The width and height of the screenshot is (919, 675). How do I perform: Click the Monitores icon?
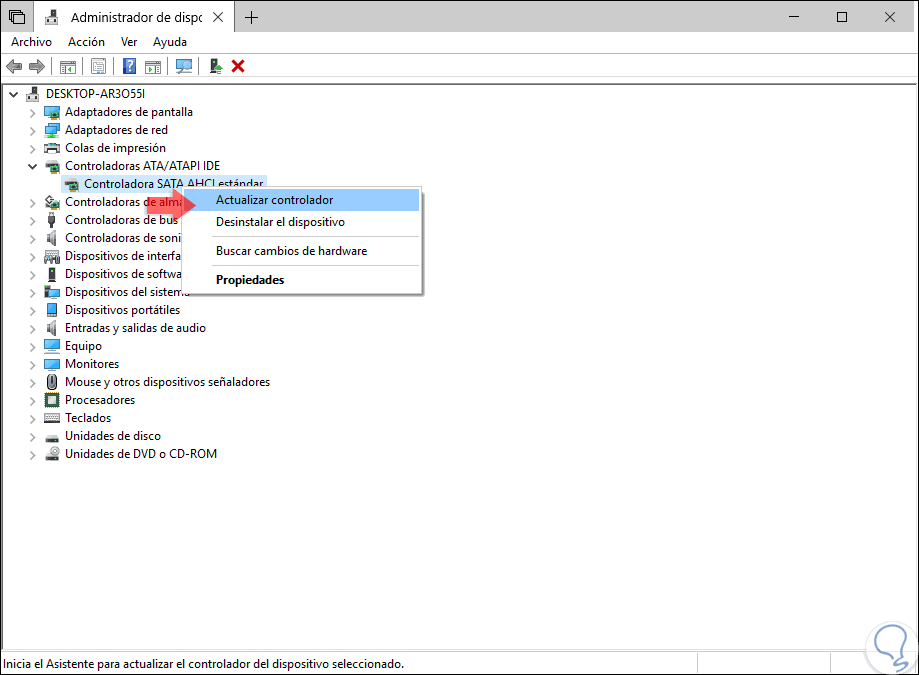[52, 364]
